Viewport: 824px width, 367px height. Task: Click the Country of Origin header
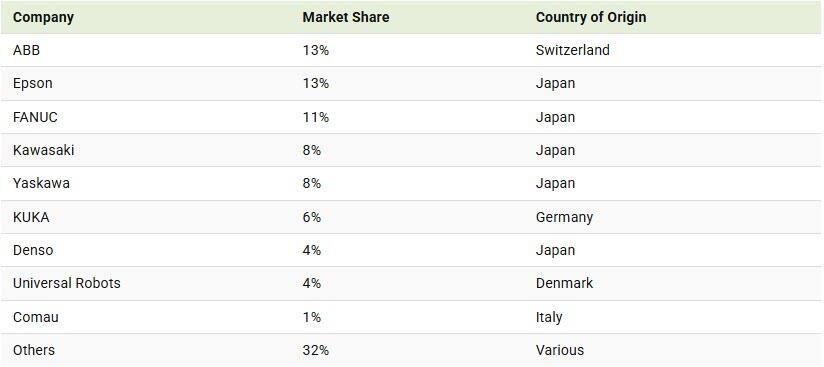tap(591, 17)
